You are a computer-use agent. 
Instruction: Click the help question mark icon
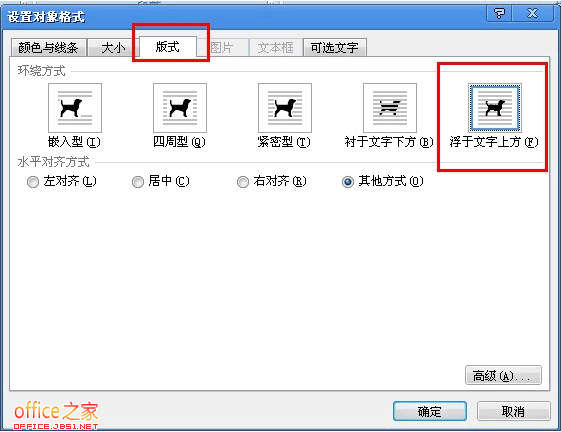click(499, 14)
